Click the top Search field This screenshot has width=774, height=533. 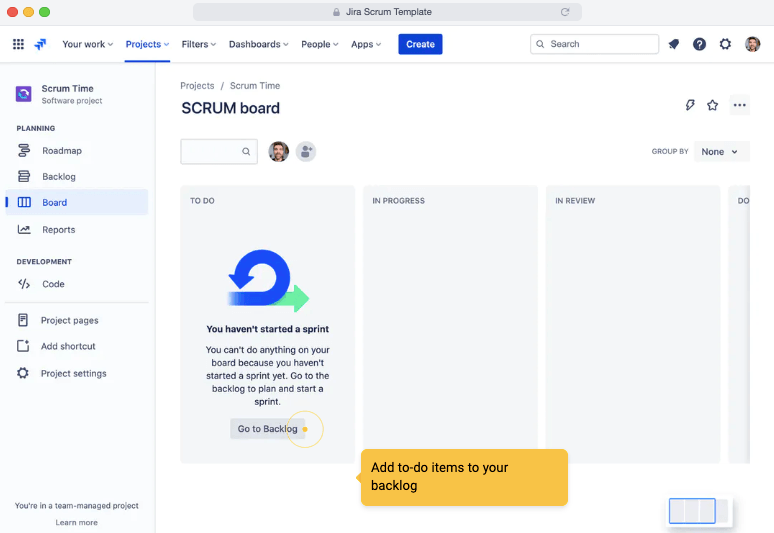(x=594, y=44)
